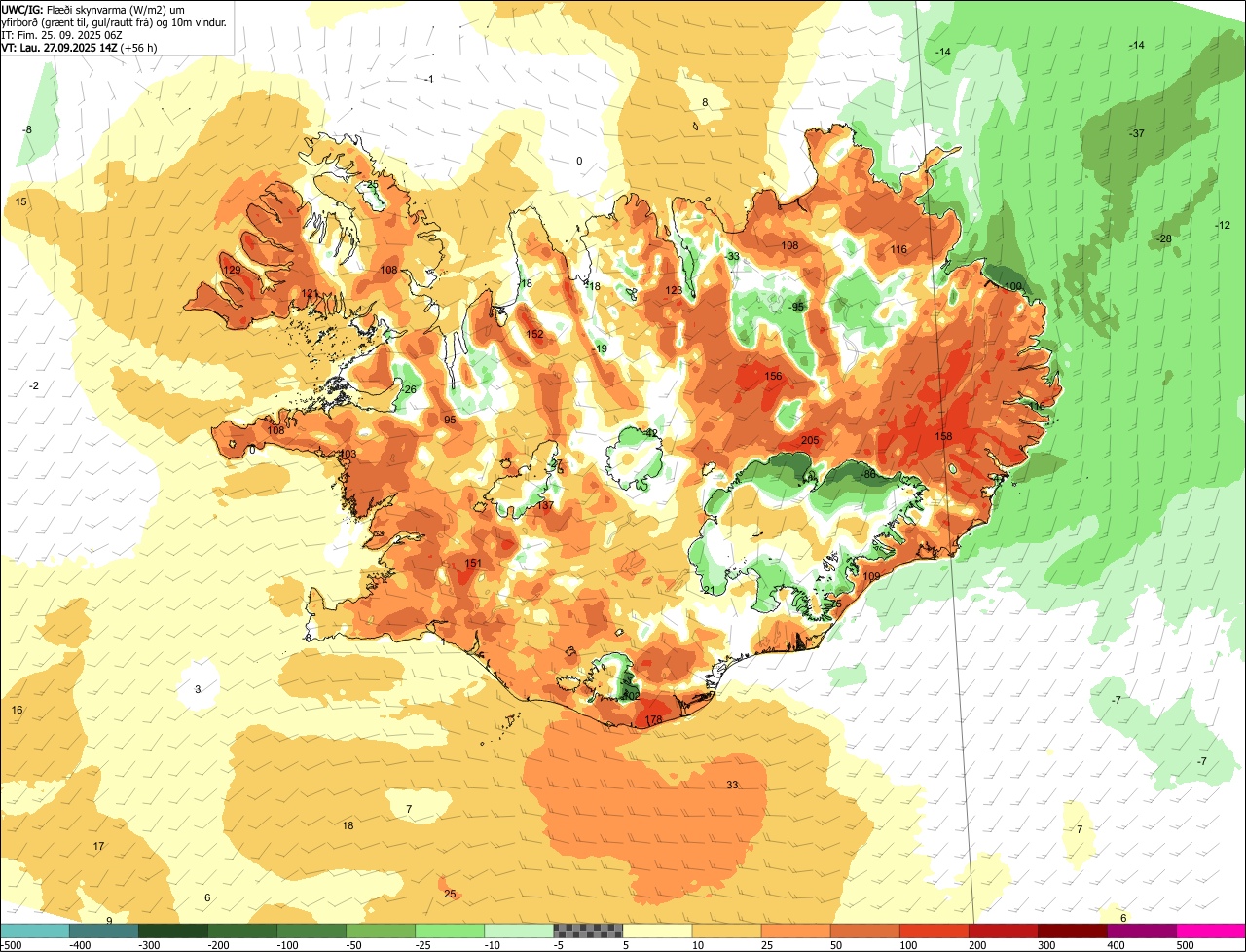Click the map value '156'
This screenshot has height=952, width=1246.
click(773, 376)
